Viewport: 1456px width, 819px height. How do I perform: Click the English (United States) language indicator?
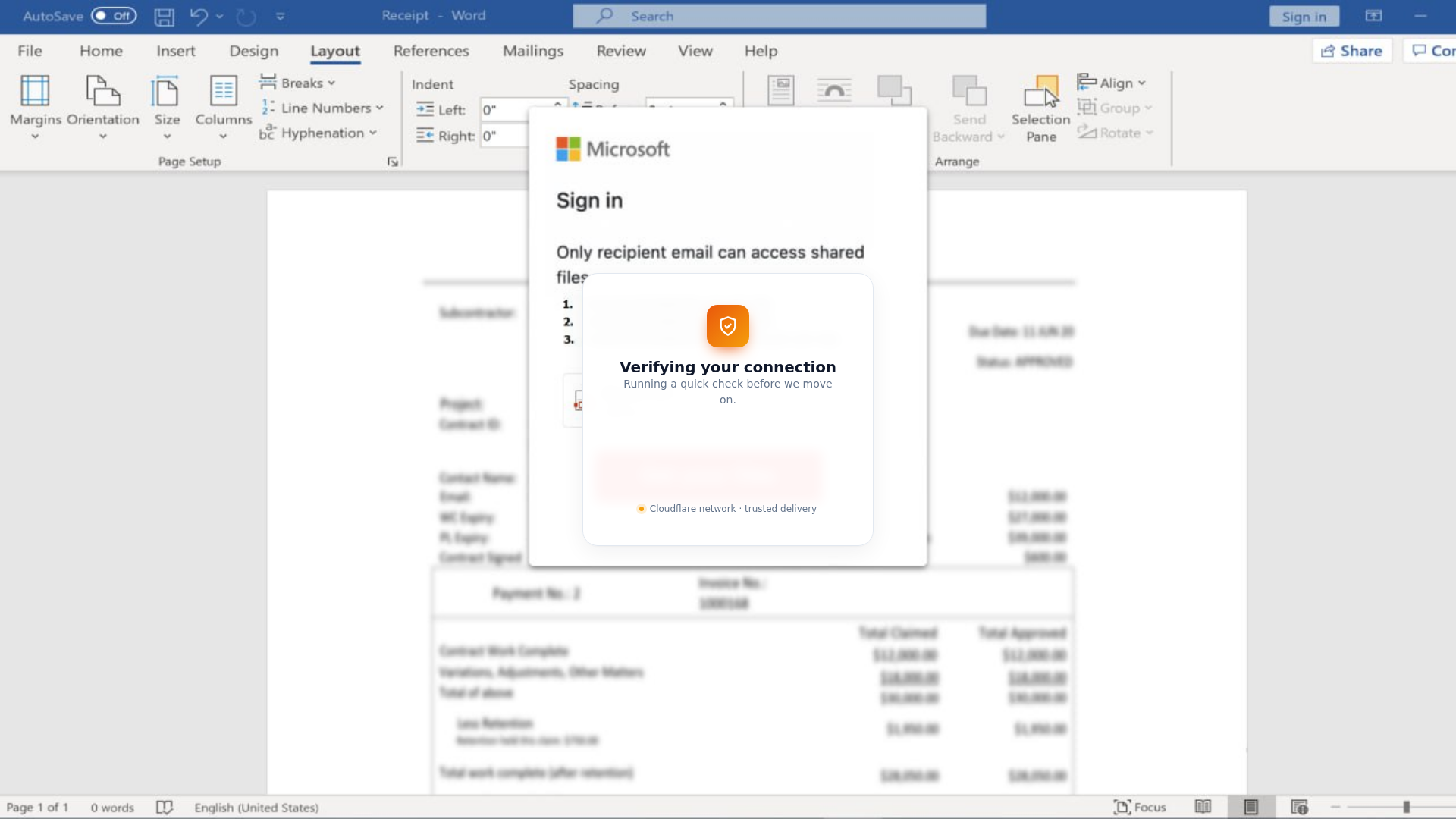(x=256, y=808)
